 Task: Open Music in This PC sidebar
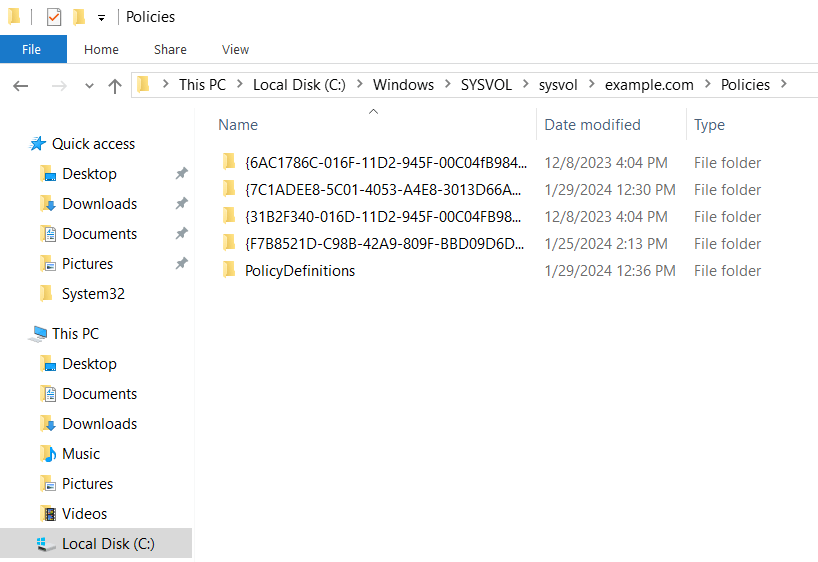(81, 454)
